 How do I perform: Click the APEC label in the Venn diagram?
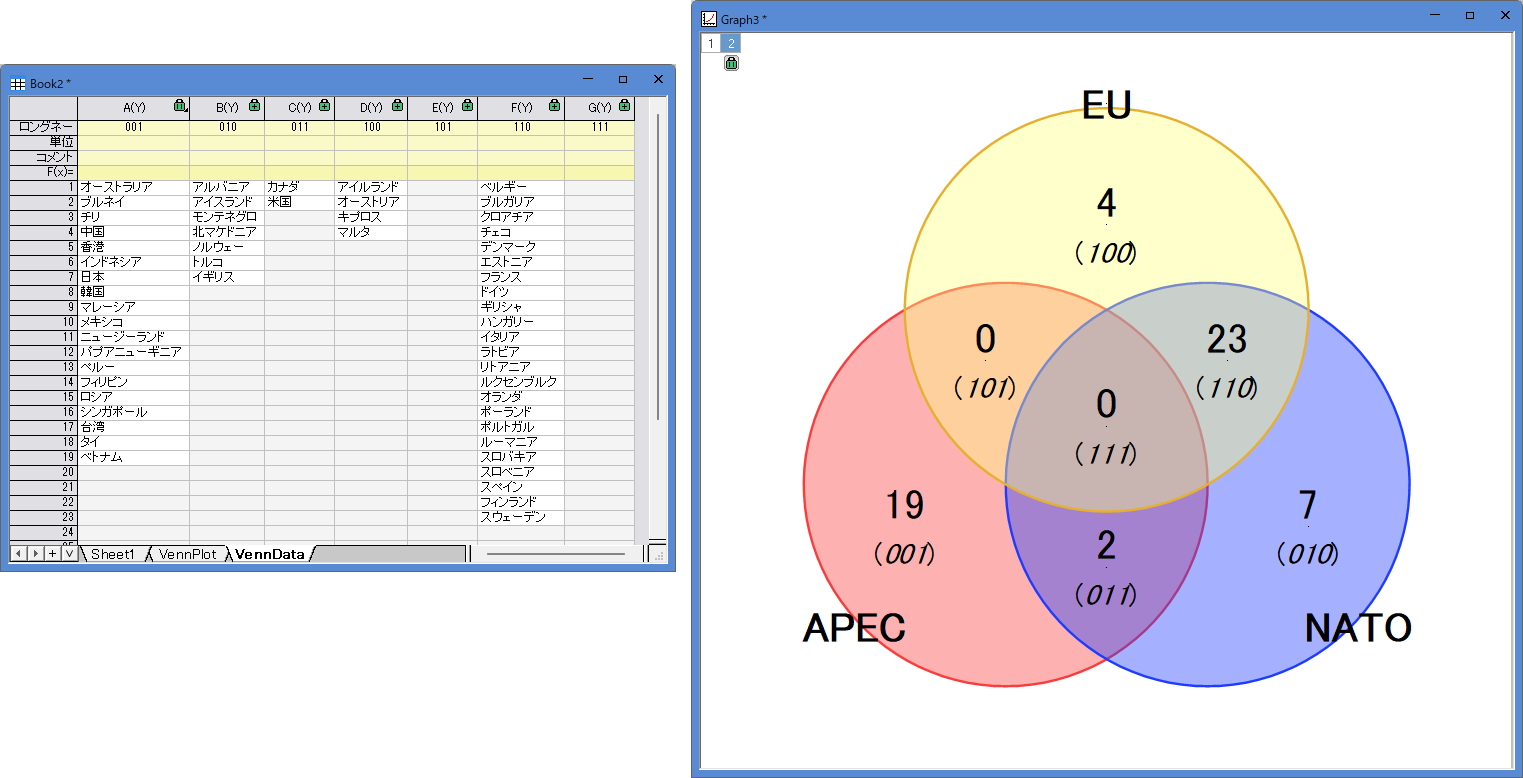pyautogui.click(x=854, y=628)
